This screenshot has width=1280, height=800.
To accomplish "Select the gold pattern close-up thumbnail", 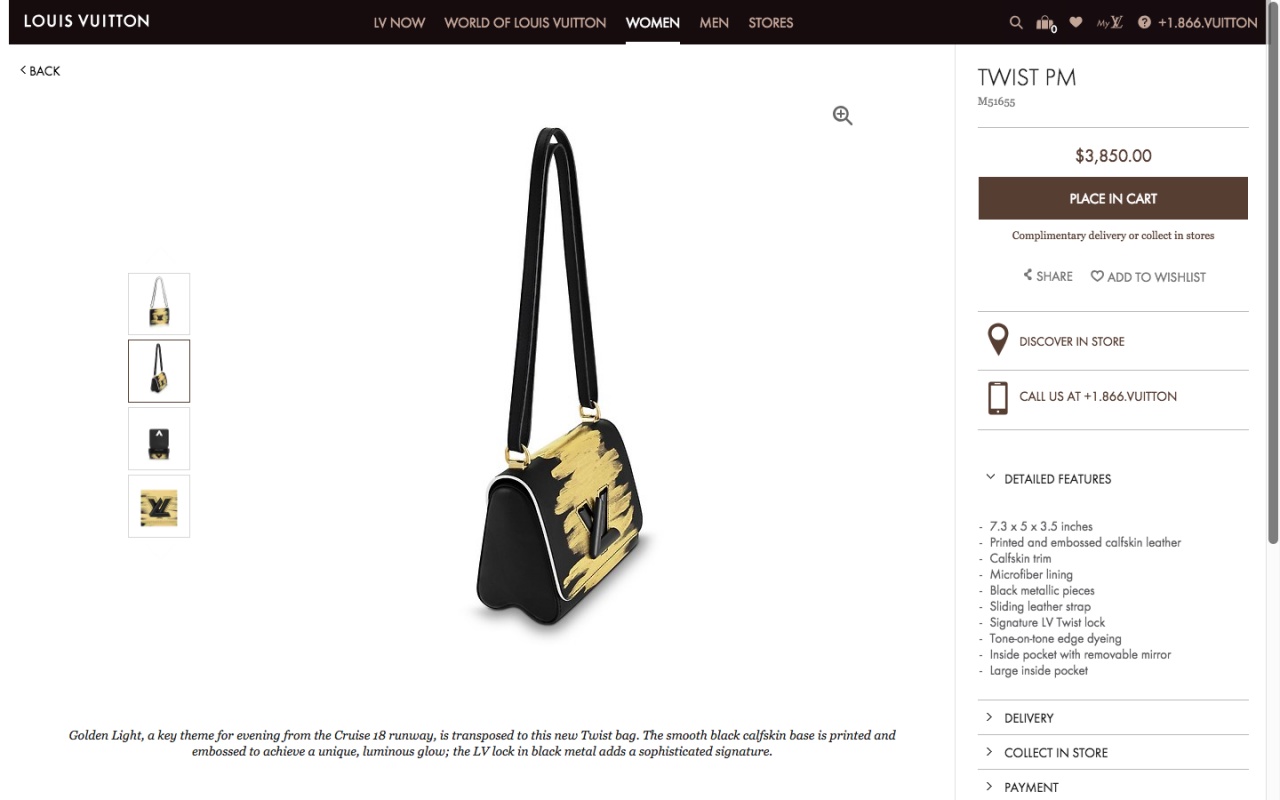I will pyautogui.click(x=159, y=506).
